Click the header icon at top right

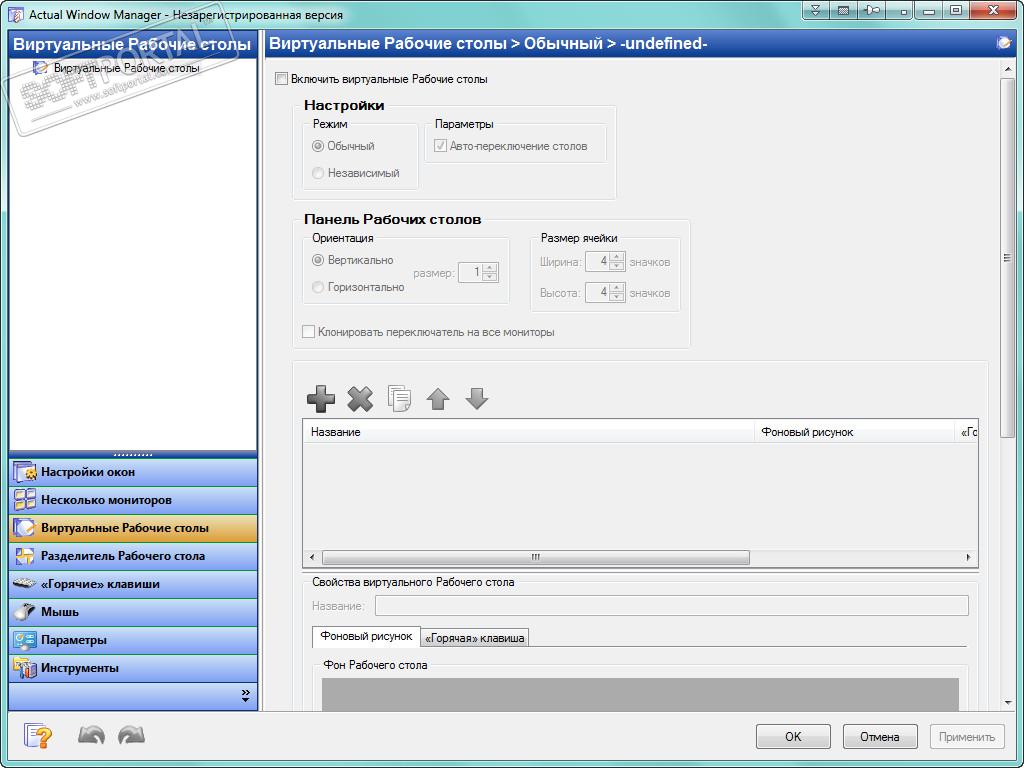click(1003, 43)
